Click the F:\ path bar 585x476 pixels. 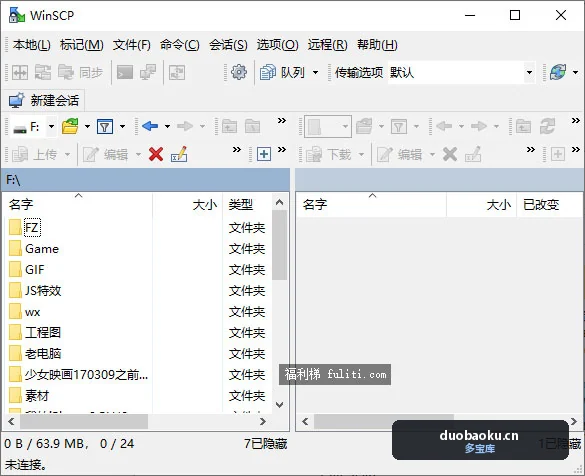tap(146, 180)
